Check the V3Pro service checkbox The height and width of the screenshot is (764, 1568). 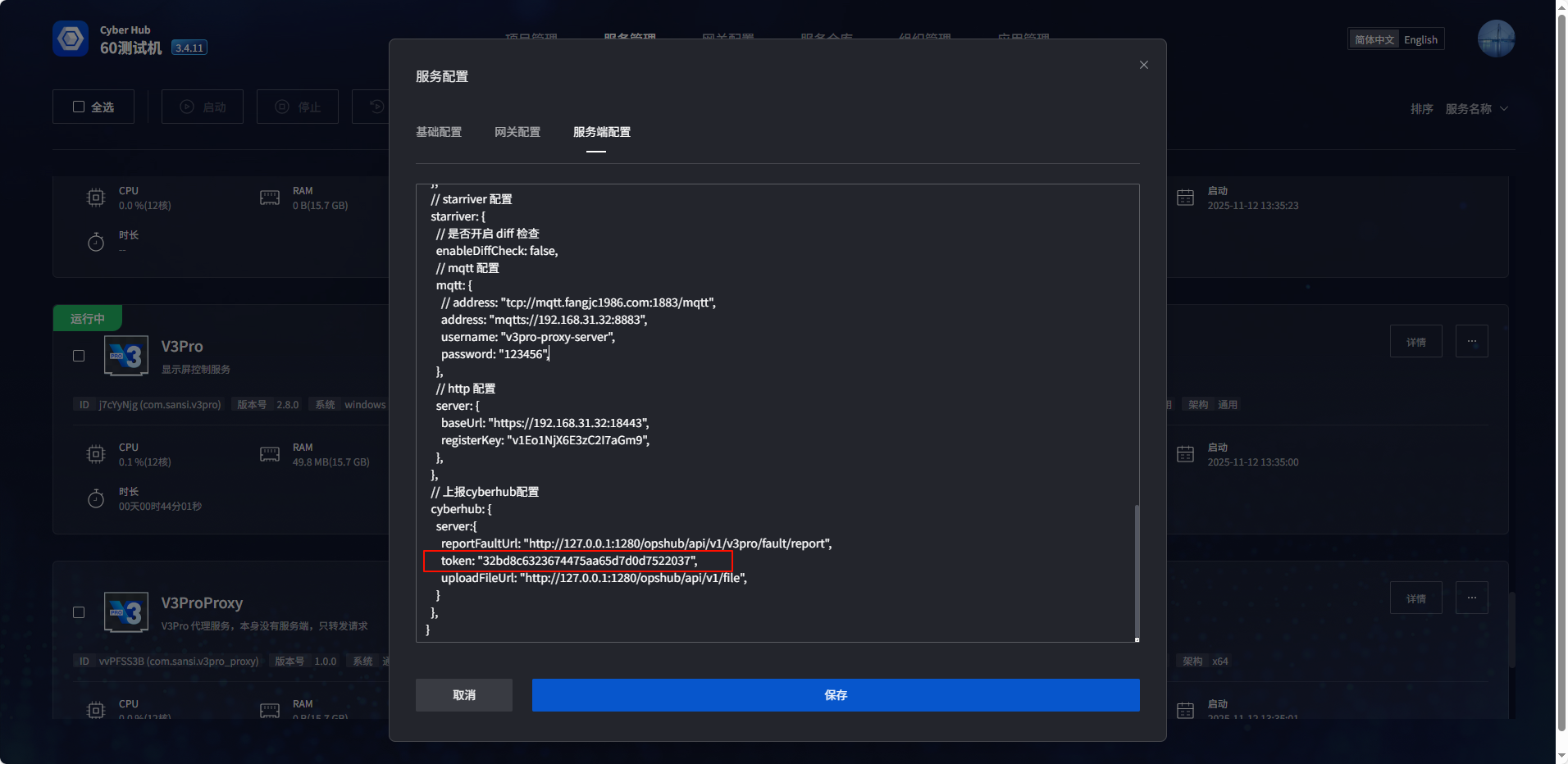click(79, 356)
